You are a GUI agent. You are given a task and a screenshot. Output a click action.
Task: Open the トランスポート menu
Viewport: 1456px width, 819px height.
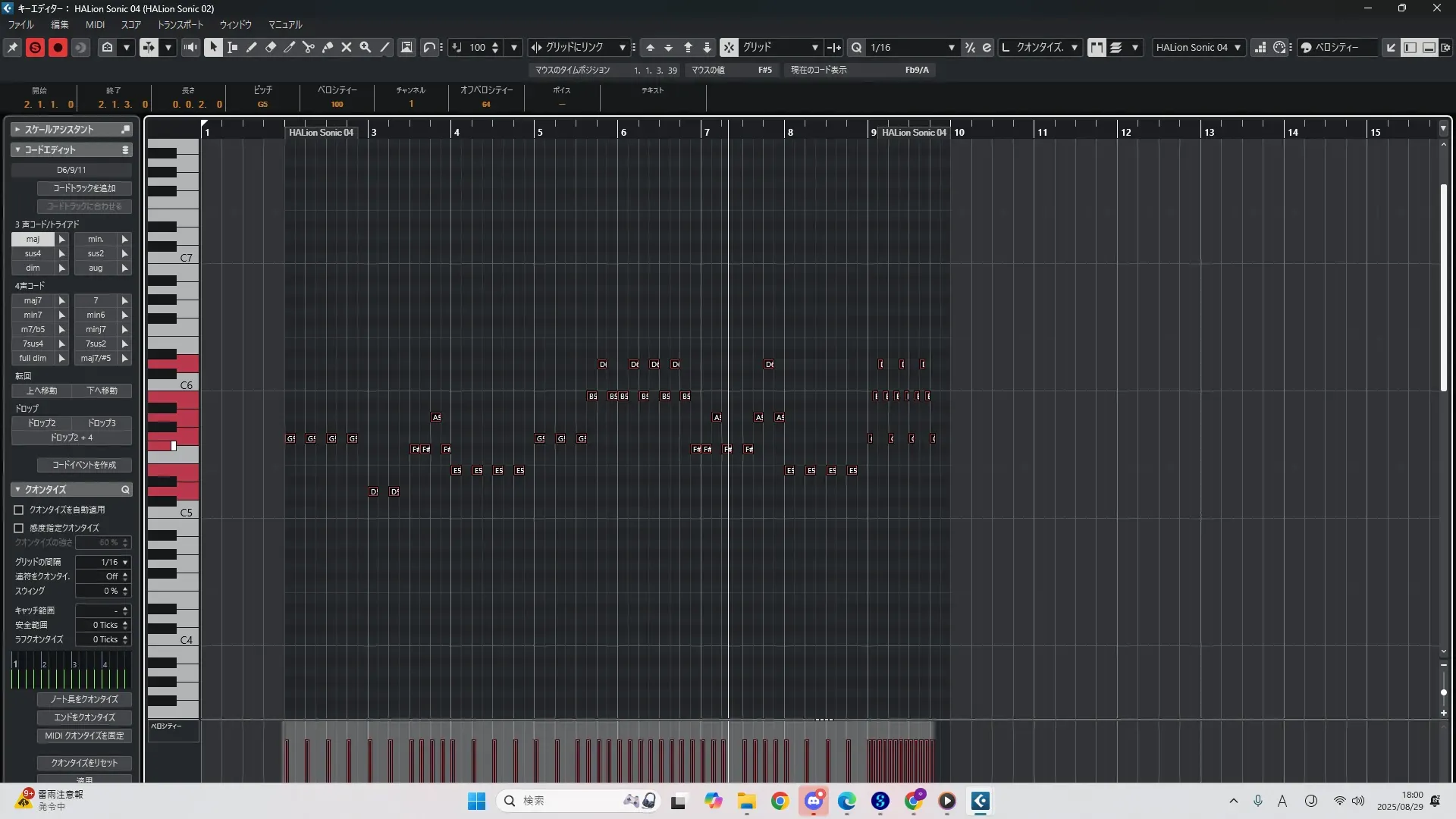coord(180,24)
